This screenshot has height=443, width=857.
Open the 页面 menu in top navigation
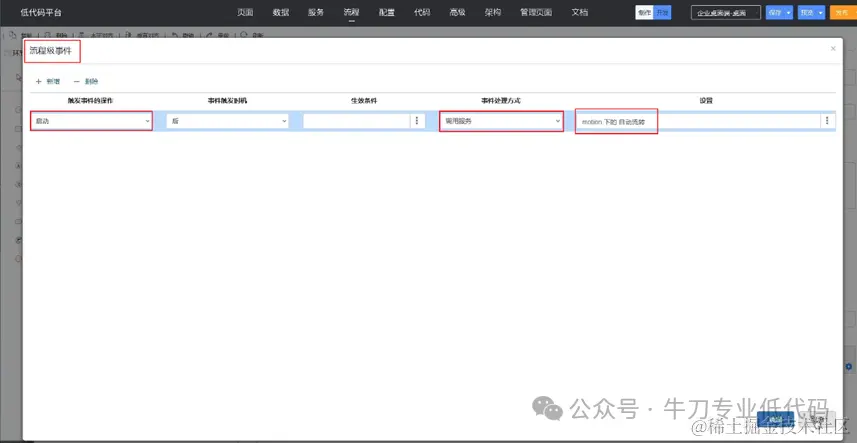point(245,12)
